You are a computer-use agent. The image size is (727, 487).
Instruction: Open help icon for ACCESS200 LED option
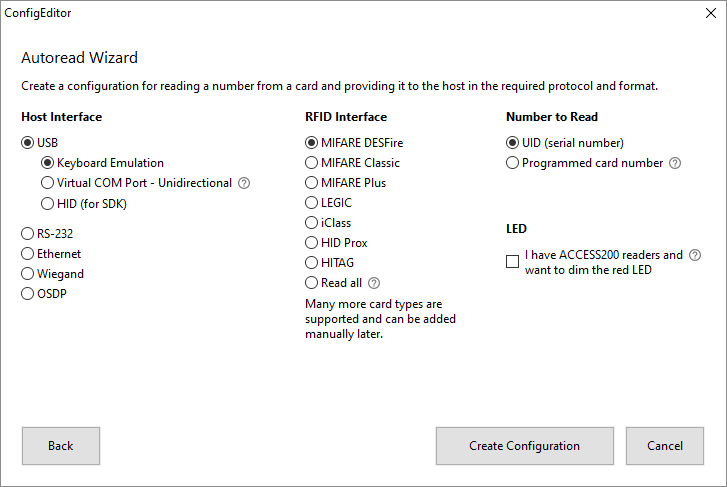click(x=695, y=255)
